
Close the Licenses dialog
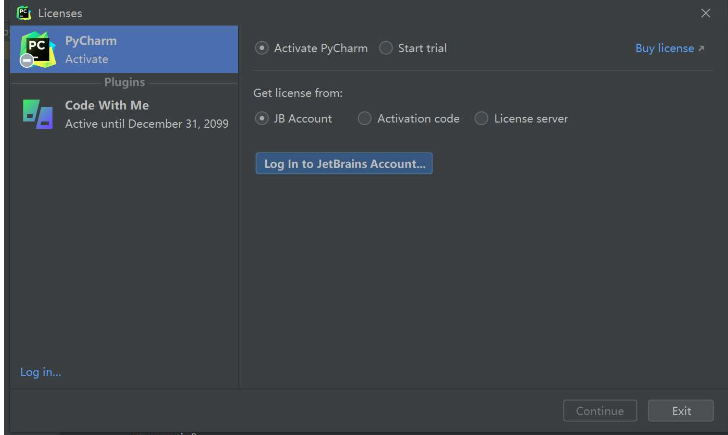pyautogui.click(x=706, y=13)
